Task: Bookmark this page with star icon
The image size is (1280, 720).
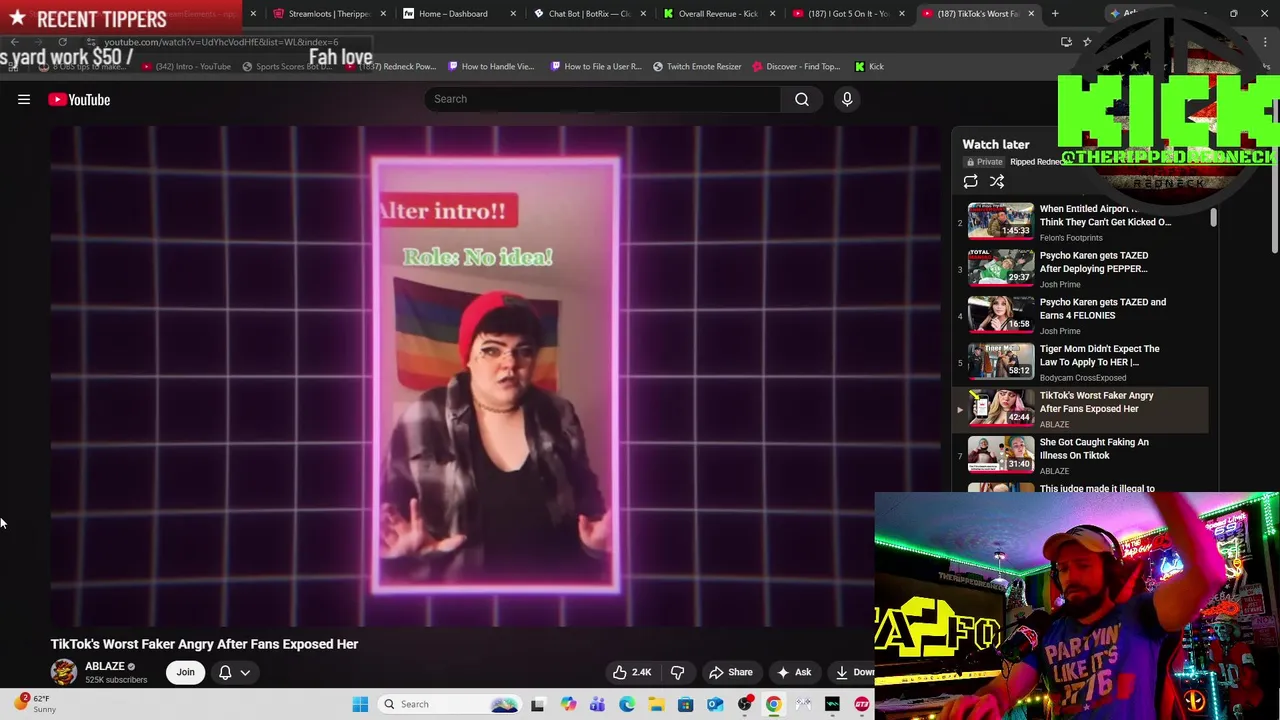Action: [x=1087, y=42]
